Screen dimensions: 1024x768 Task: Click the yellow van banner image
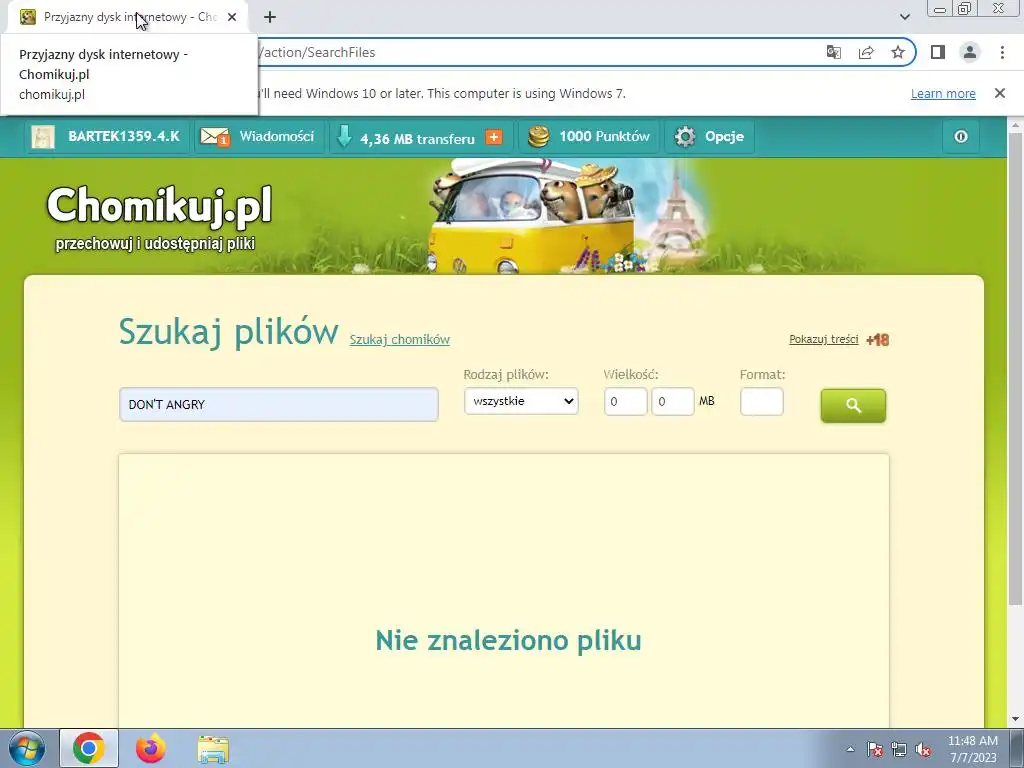[x=531, y=217]
